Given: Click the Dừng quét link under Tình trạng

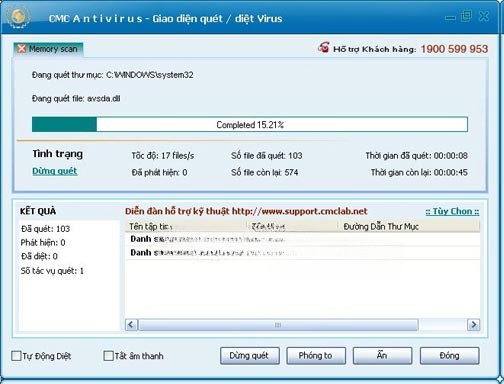Looking at the screenshot, I should [x=55, y=171].
